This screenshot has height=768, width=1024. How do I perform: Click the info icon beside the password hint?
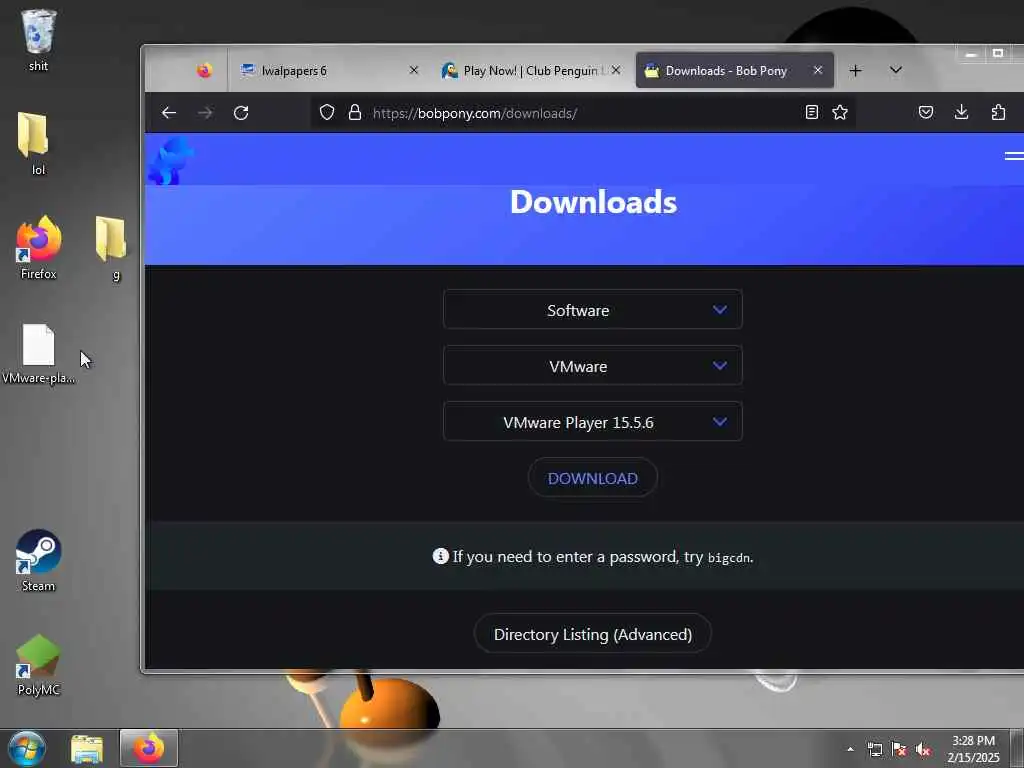coord(441,556)
